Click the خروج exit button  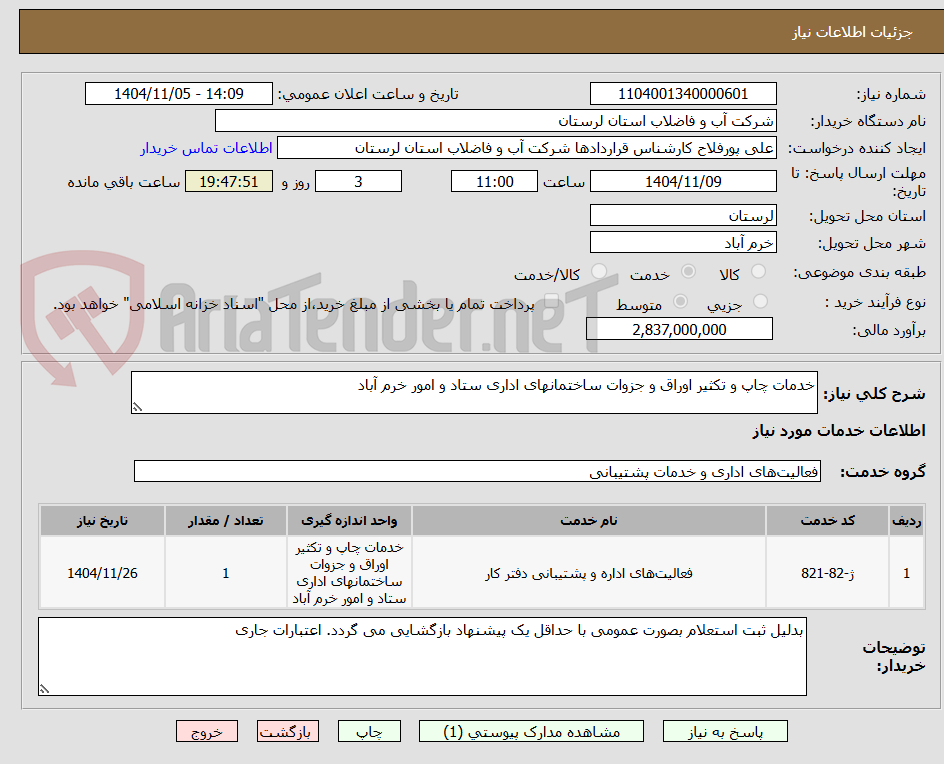point(207,731)
